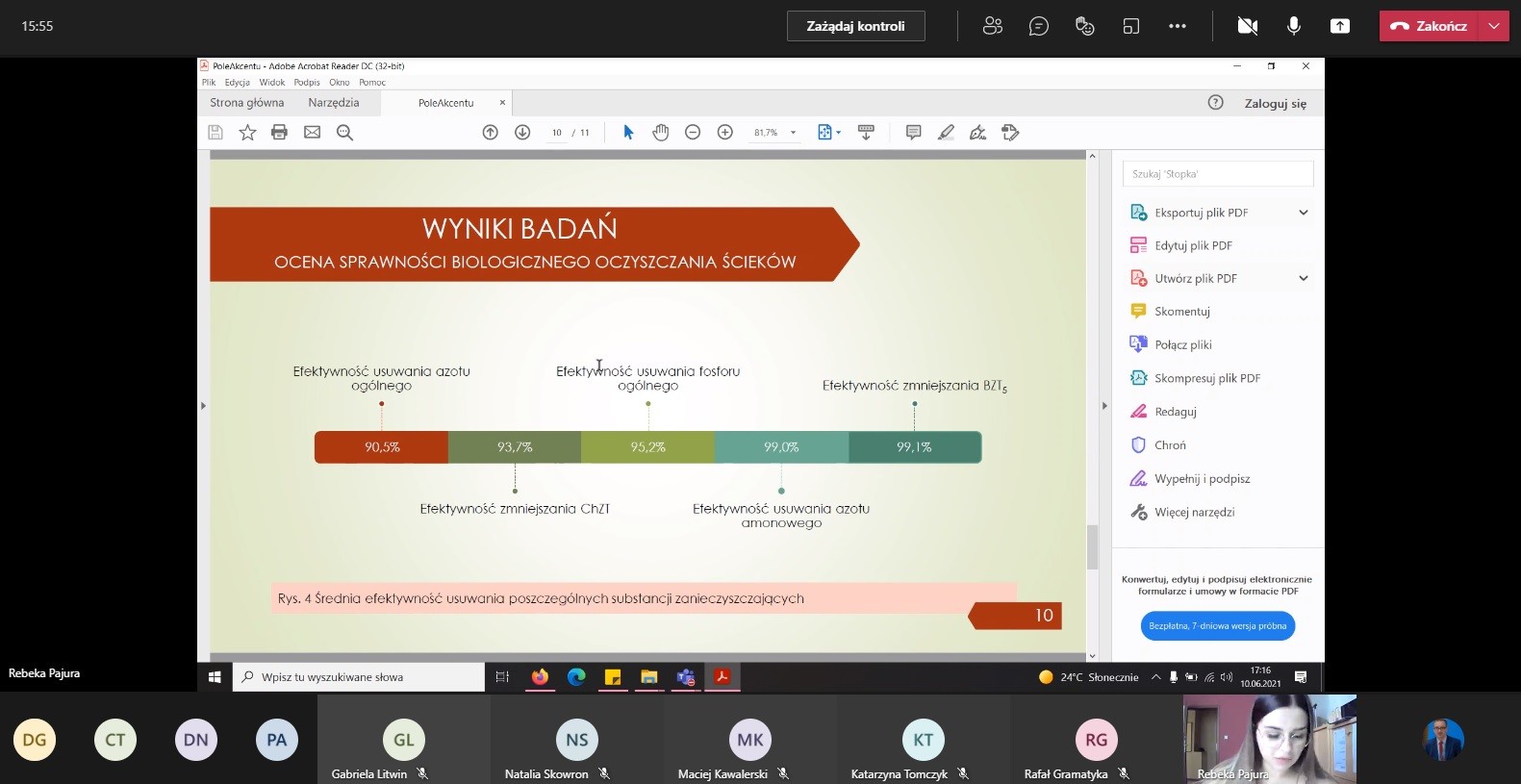
Task: Click Zażądaj kontroli button
Action: (855, 26)
